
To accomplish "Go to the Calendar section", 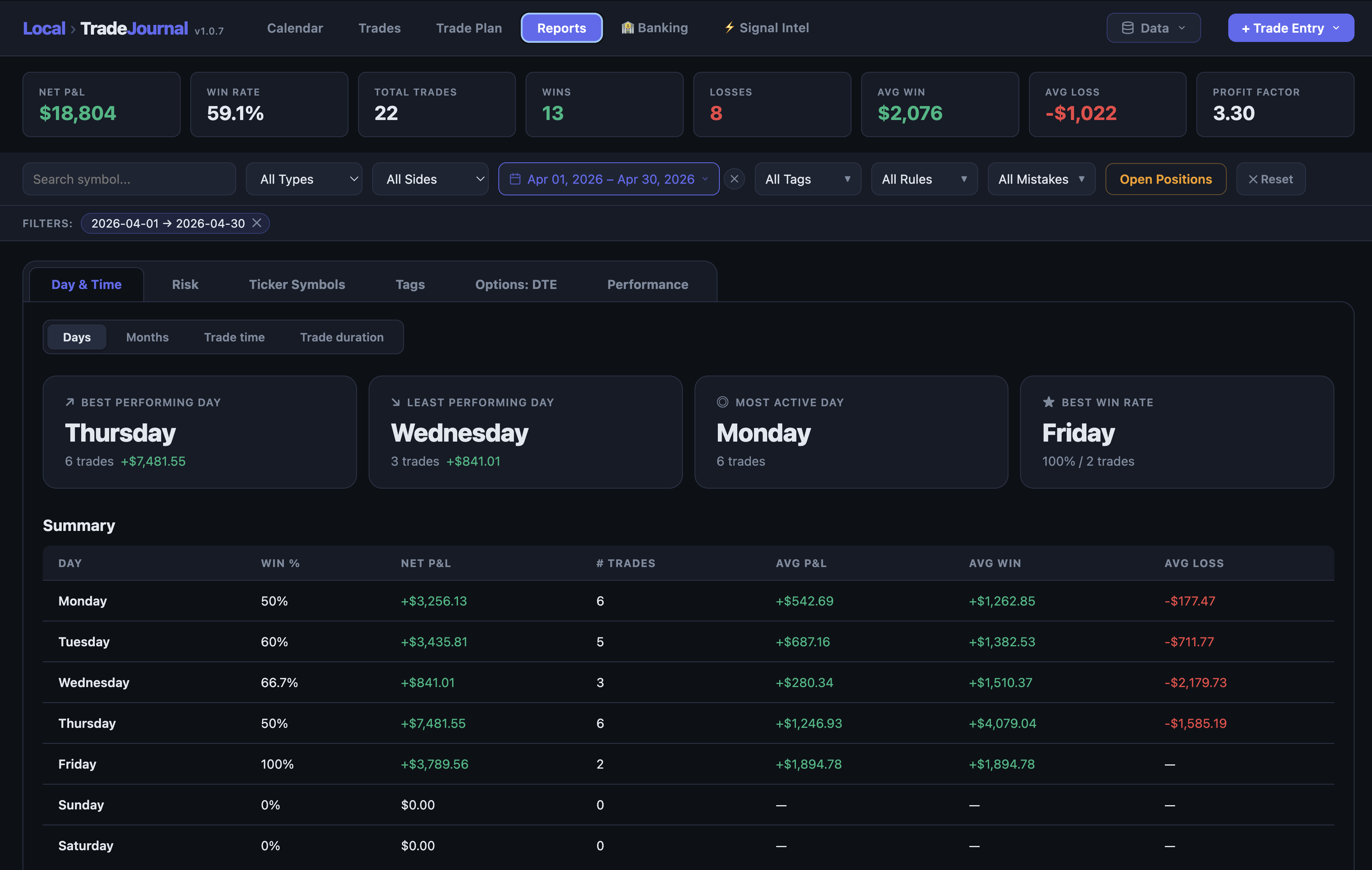I will pyautogui.click(x=294, y=27).
